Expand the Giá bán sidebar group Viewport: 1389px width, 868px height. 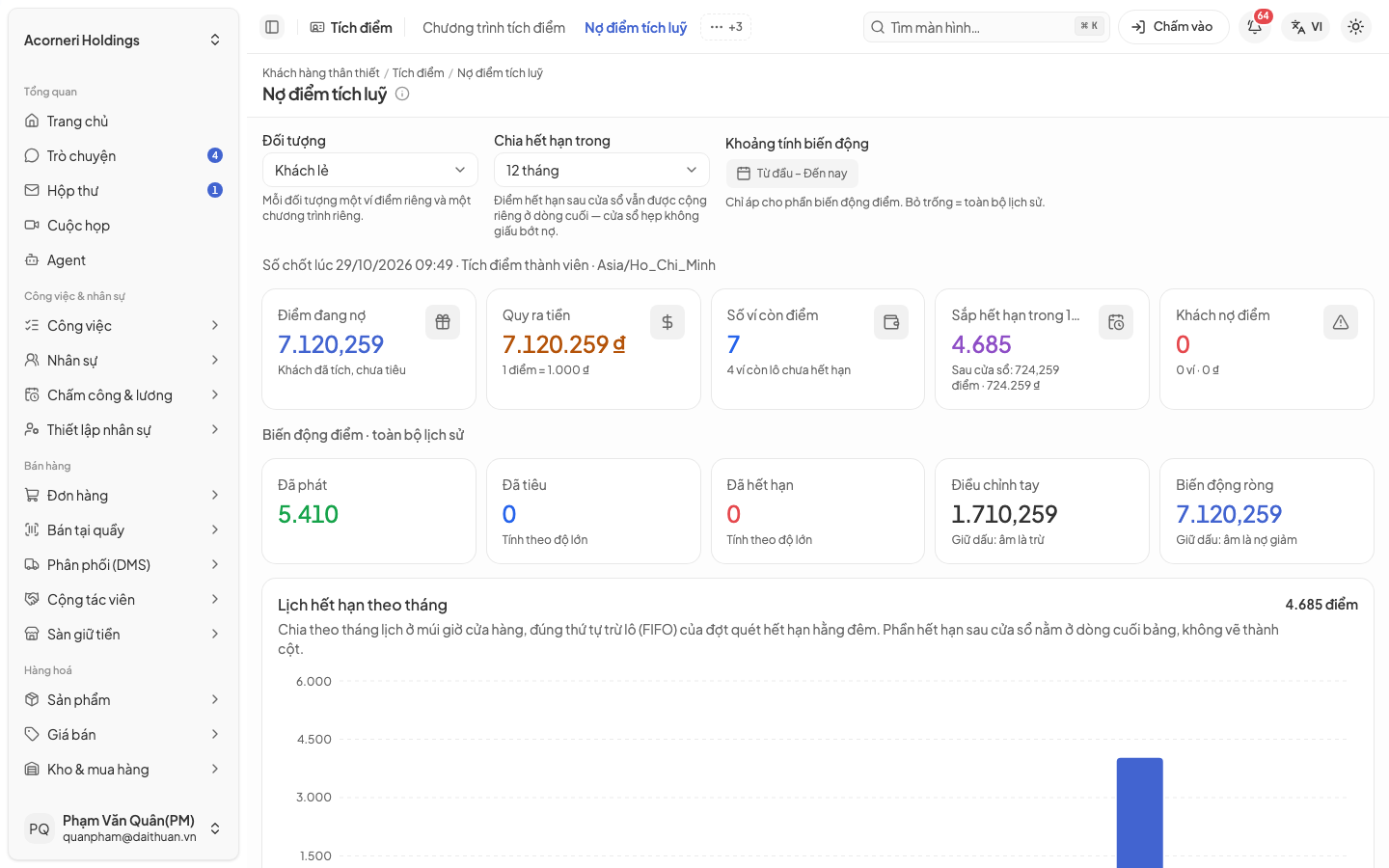123,735
